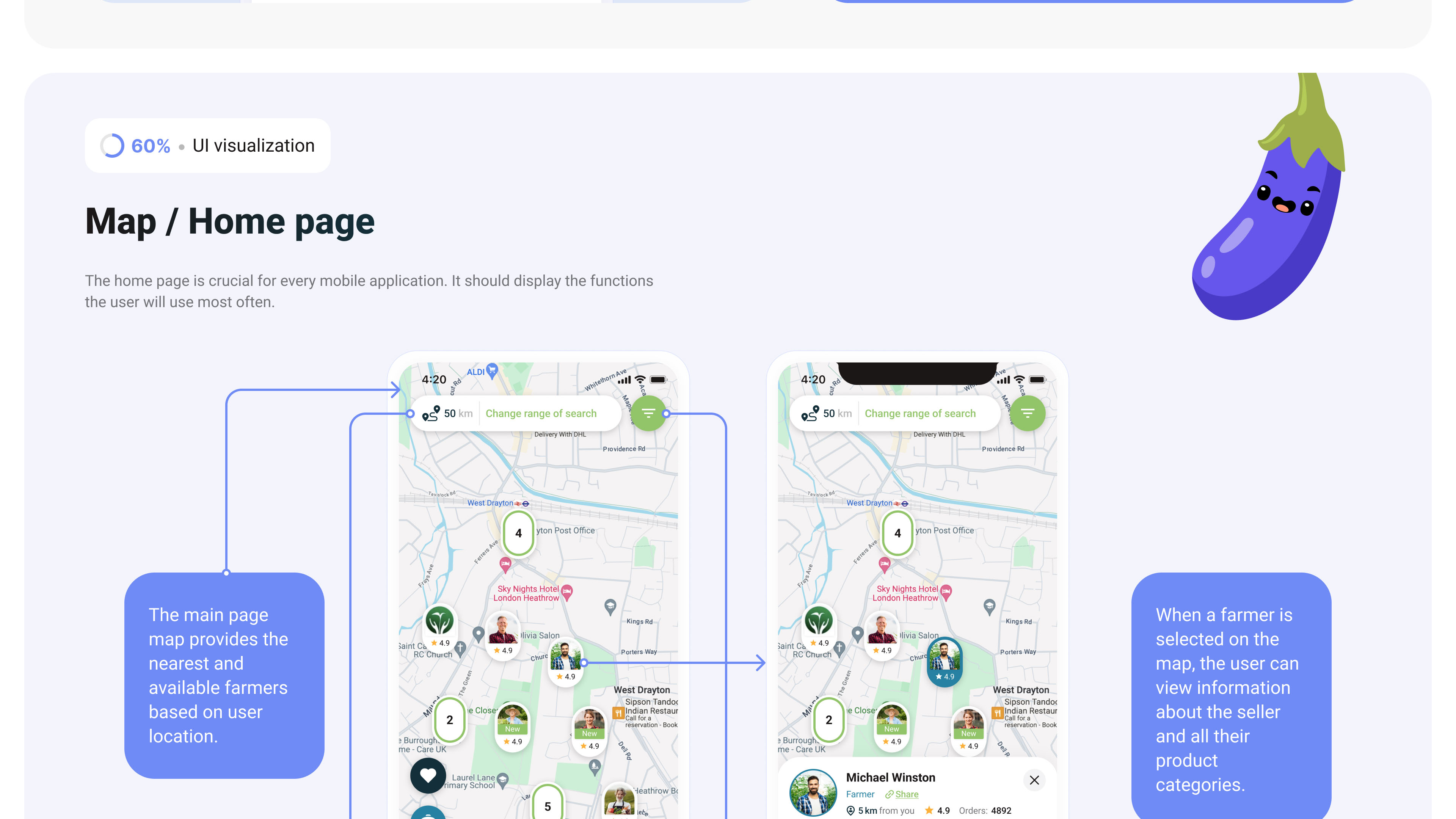Click Sky Nights Hotel pin in right phone
The image size is (1456, 819).
tap(946, 592)
